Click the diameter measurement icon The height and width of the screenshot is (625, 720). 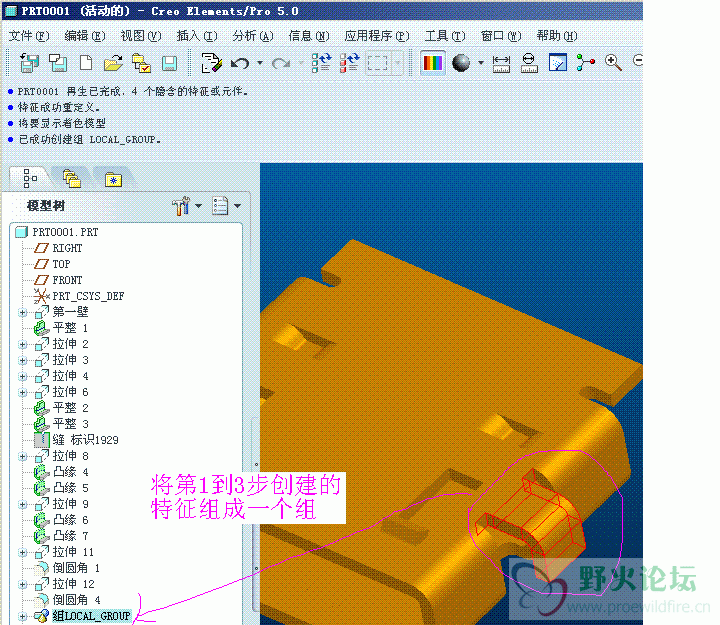(x=529, y=63)
